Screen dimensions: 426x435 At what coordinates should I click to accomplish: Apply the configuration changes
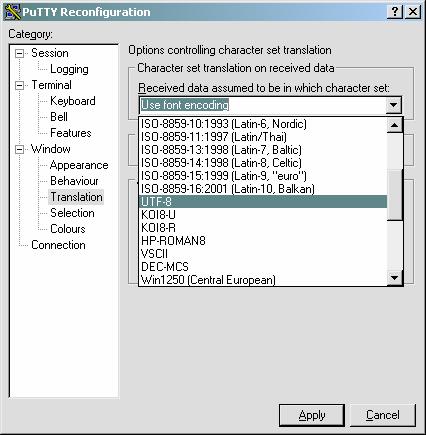coord(312,415)
